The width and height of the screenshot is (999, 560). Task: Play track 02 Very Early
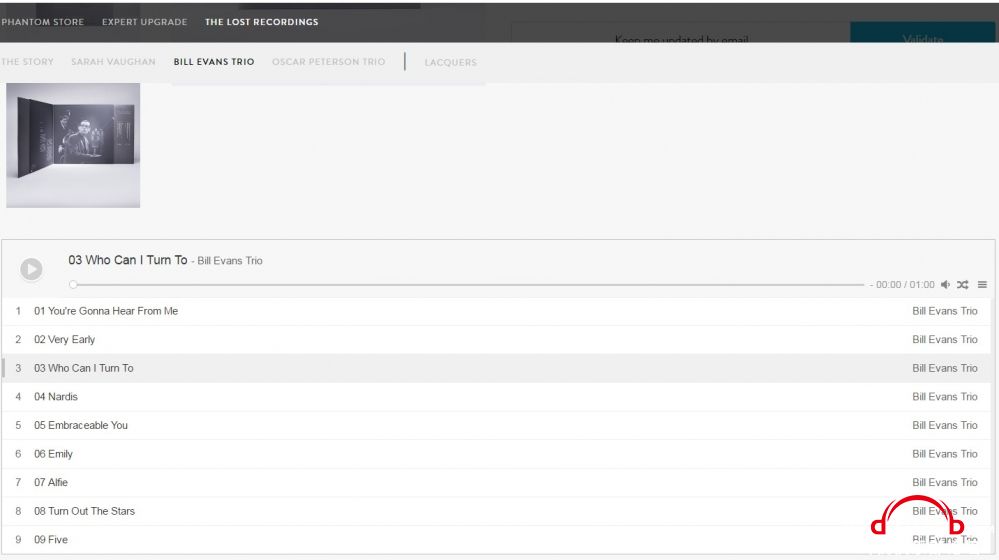496,340
